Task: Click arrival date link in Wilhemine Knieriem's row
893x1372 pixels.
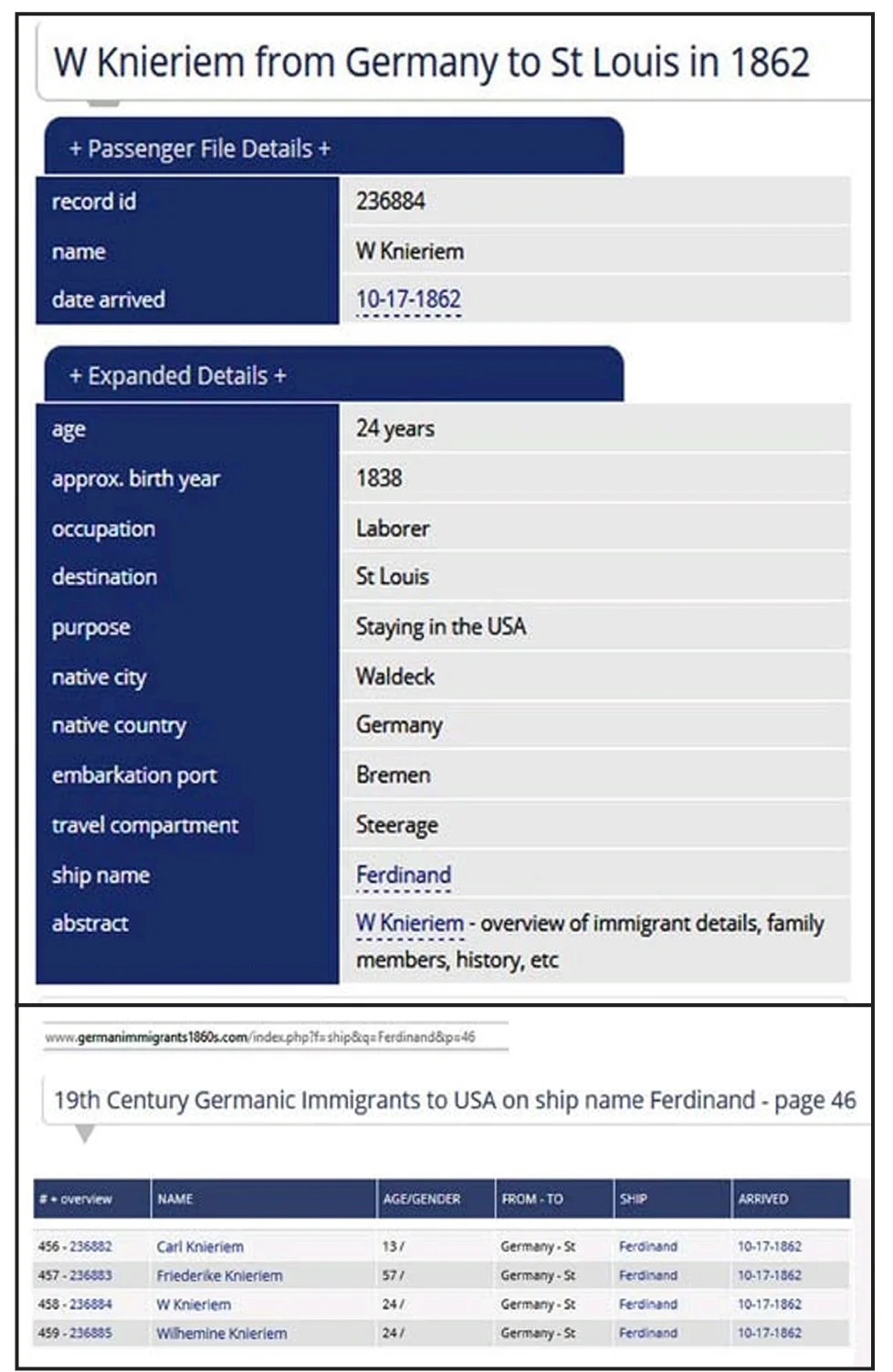Action: [769, 1334]
